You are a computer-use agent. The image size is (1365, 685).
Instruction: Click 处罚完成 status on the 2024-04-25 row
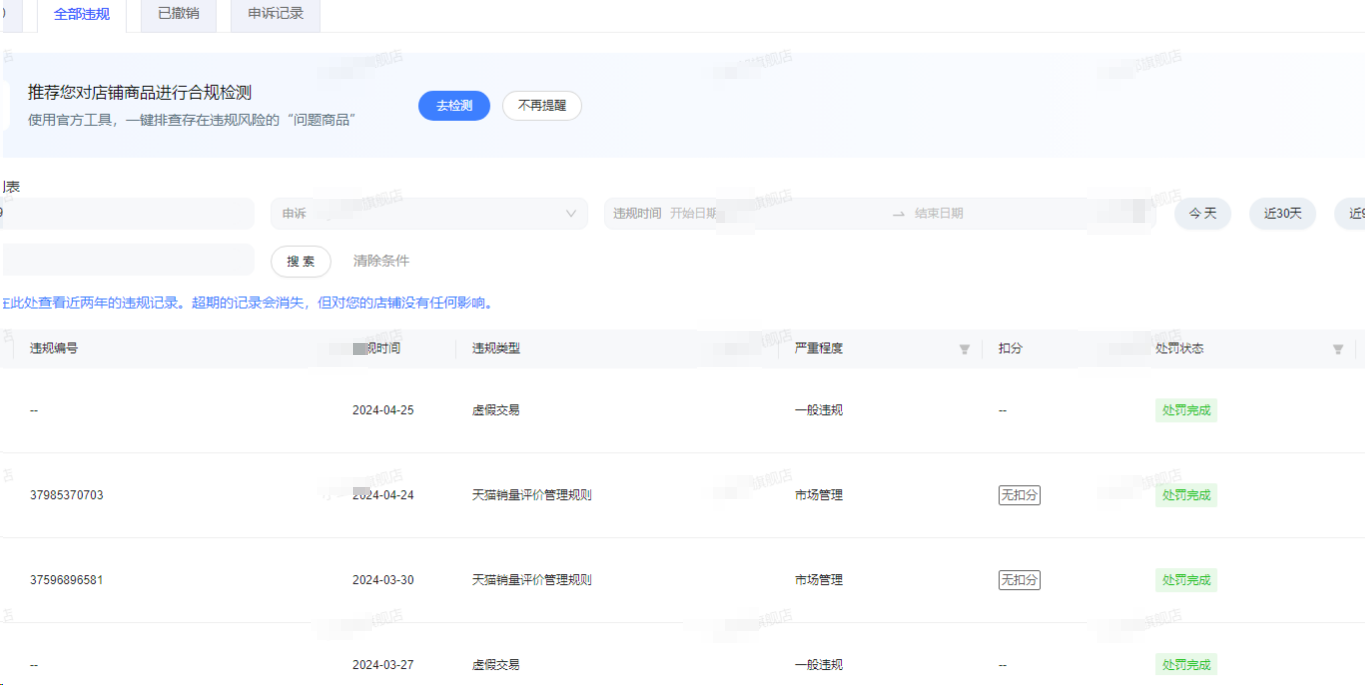coord(1185,410)
